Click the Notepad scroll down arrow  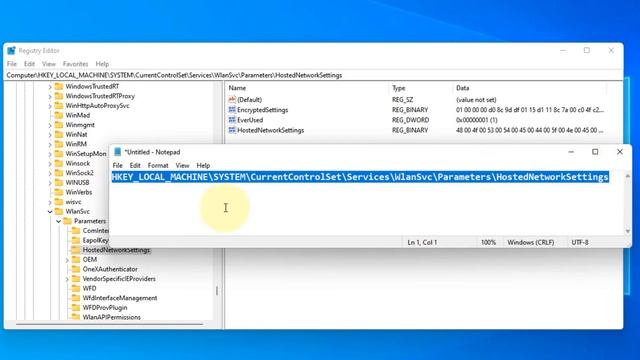[628, 231]
